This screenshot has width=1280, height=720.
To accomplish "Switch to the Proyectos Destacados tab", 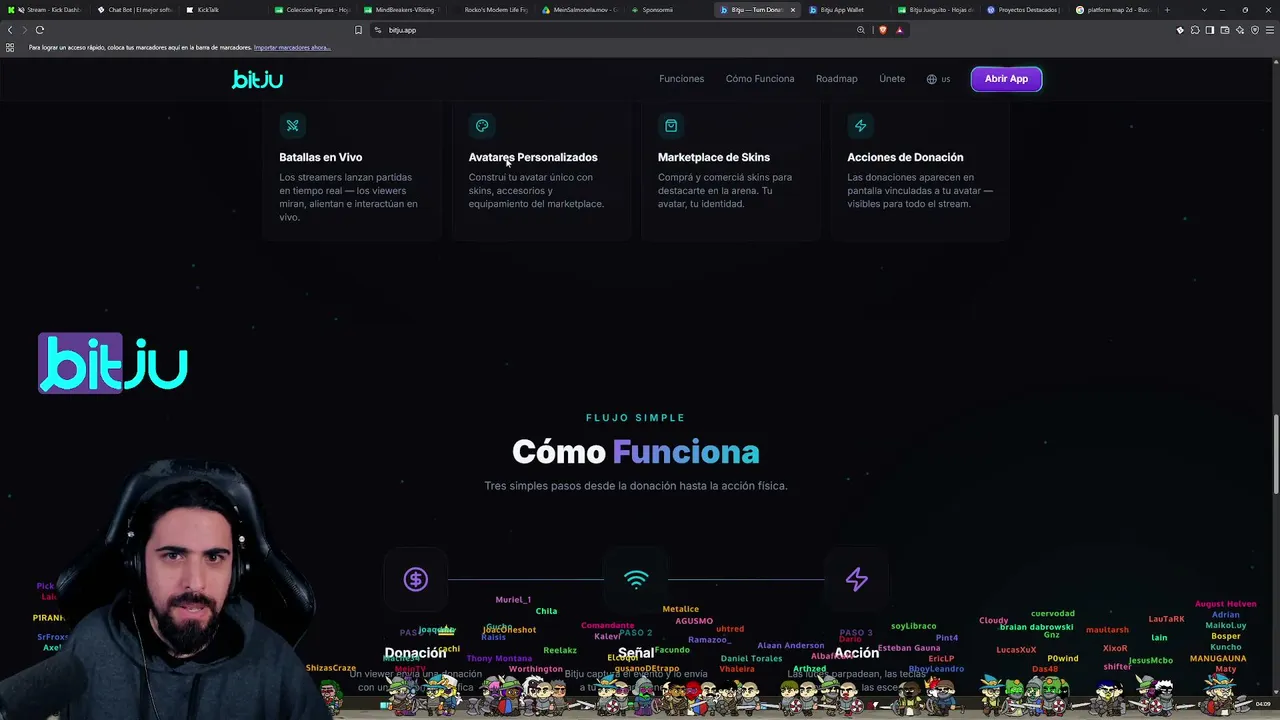I will click(x=1024, y=10).
